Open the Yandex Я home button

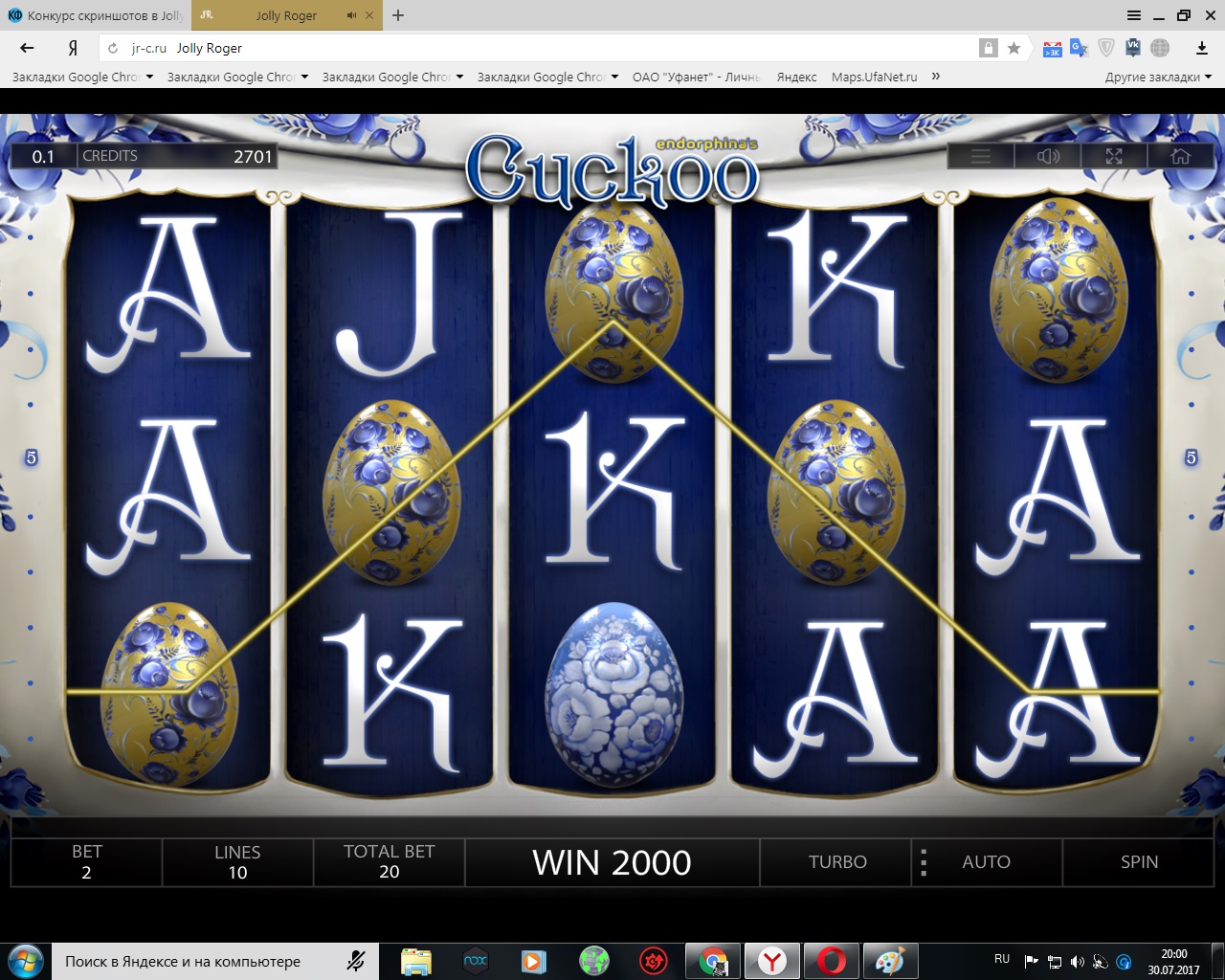click(x=73, y=48)
